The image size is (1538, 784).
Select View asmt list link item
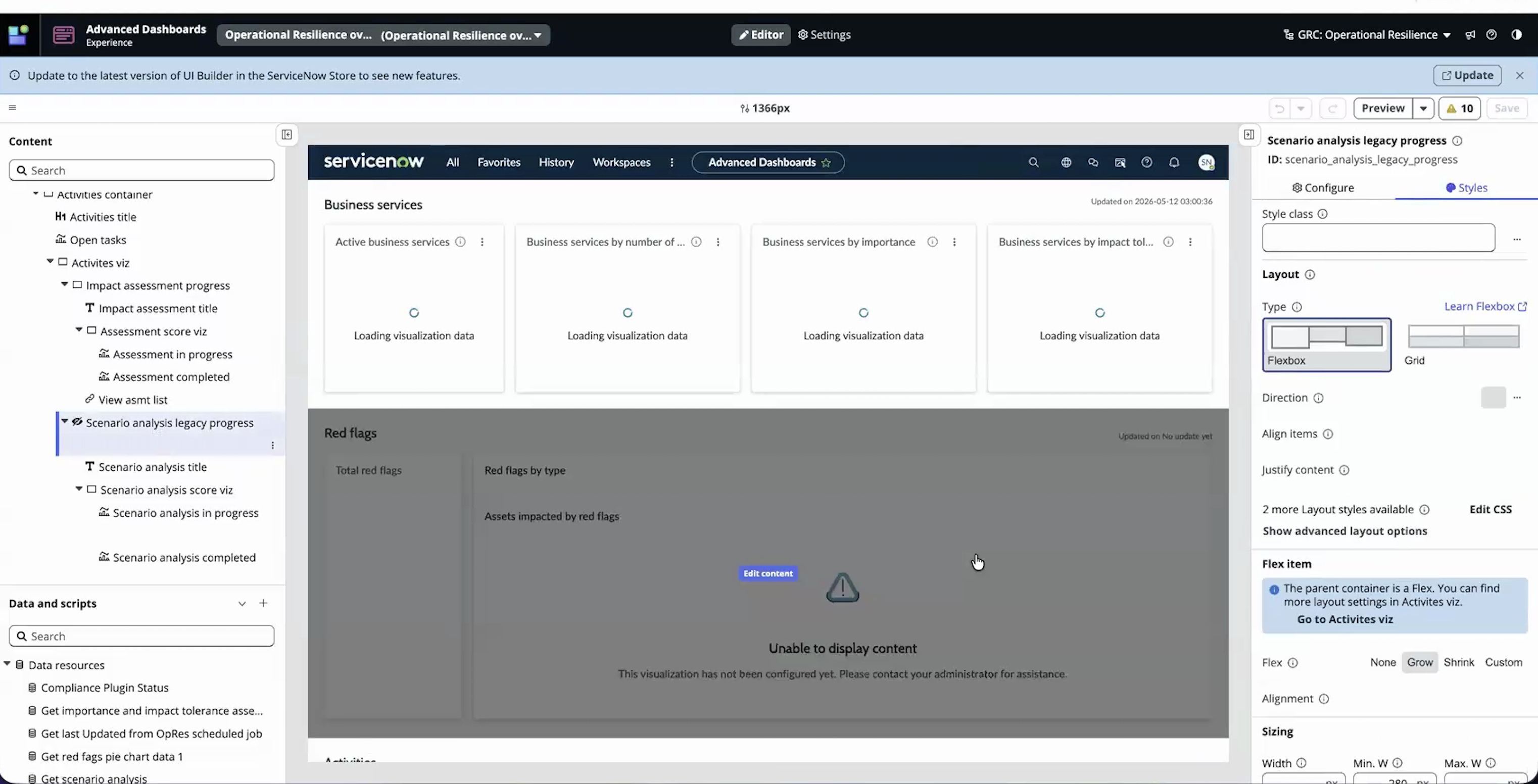tap(132, 400)
